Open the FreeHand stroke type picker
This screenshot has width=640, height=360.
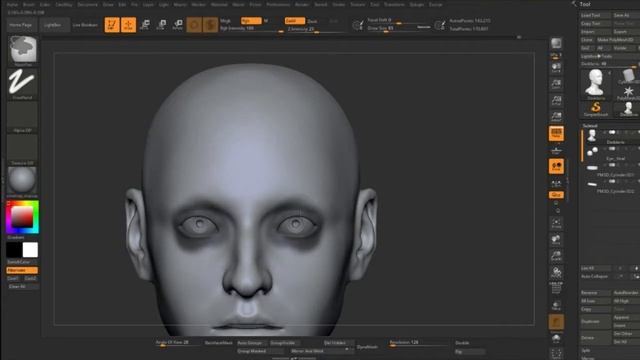(x=22, y=83)
